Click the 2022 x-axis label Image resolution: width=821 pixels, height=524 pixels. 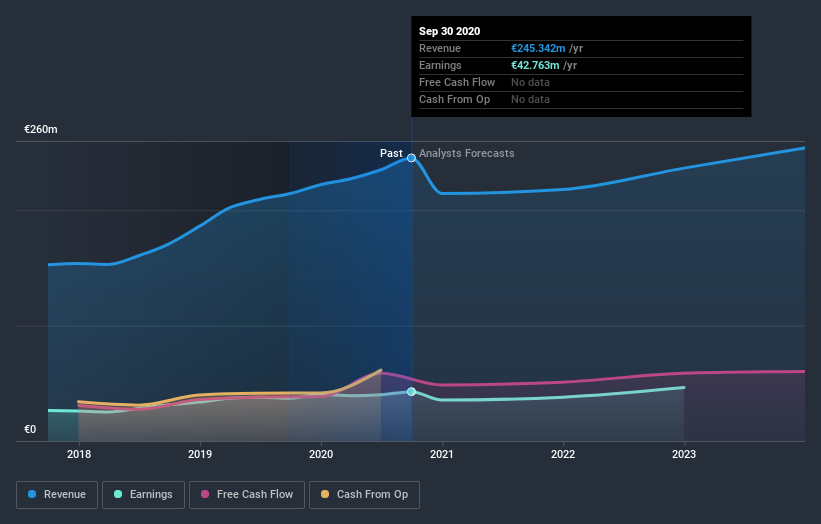coord(563,454)
